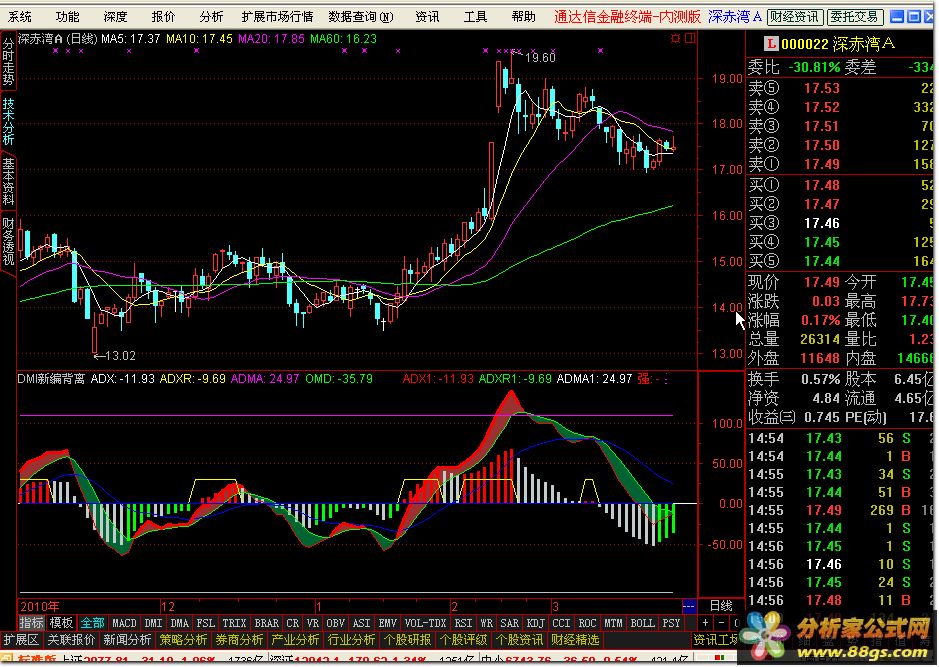The width and height of the screenshot is (939, 667).
Task: Switch to the BRAR indicator
Action: pos(266,623)
